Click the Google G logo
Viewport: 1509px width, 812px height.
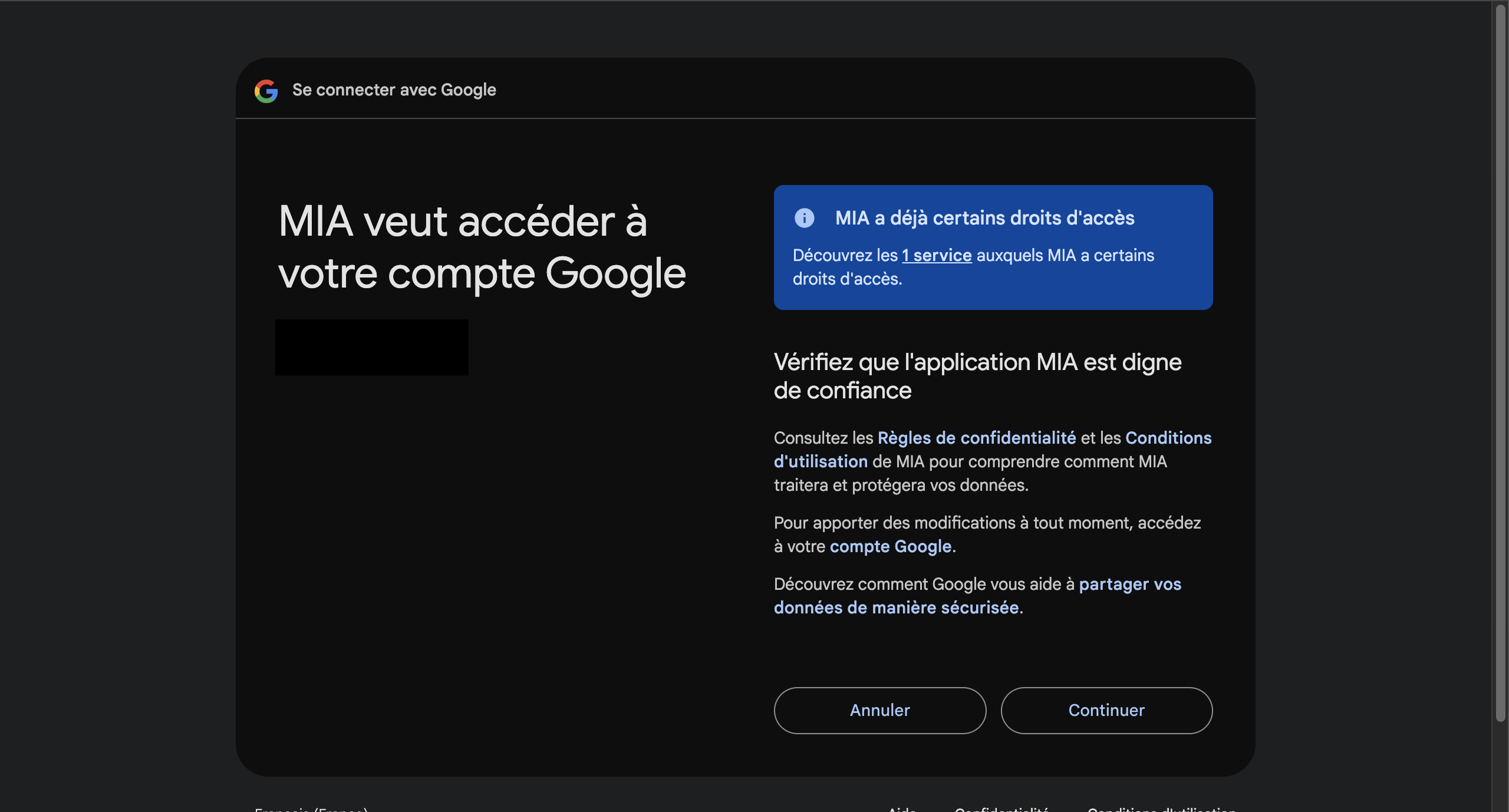click(266, 91)
